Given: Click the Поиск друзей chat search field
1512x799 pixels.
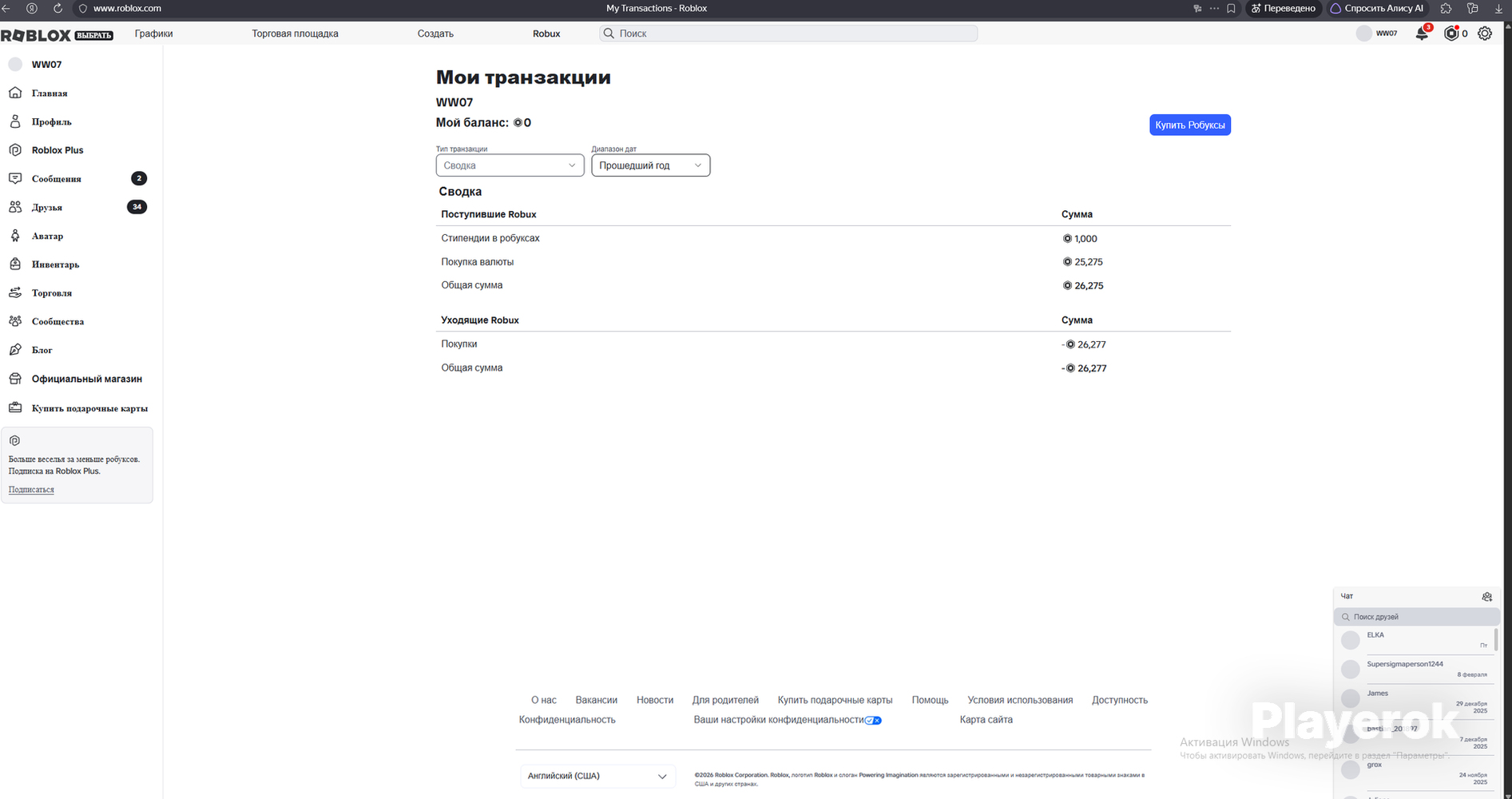Looking at the screenshot, I should (1417, 617).
